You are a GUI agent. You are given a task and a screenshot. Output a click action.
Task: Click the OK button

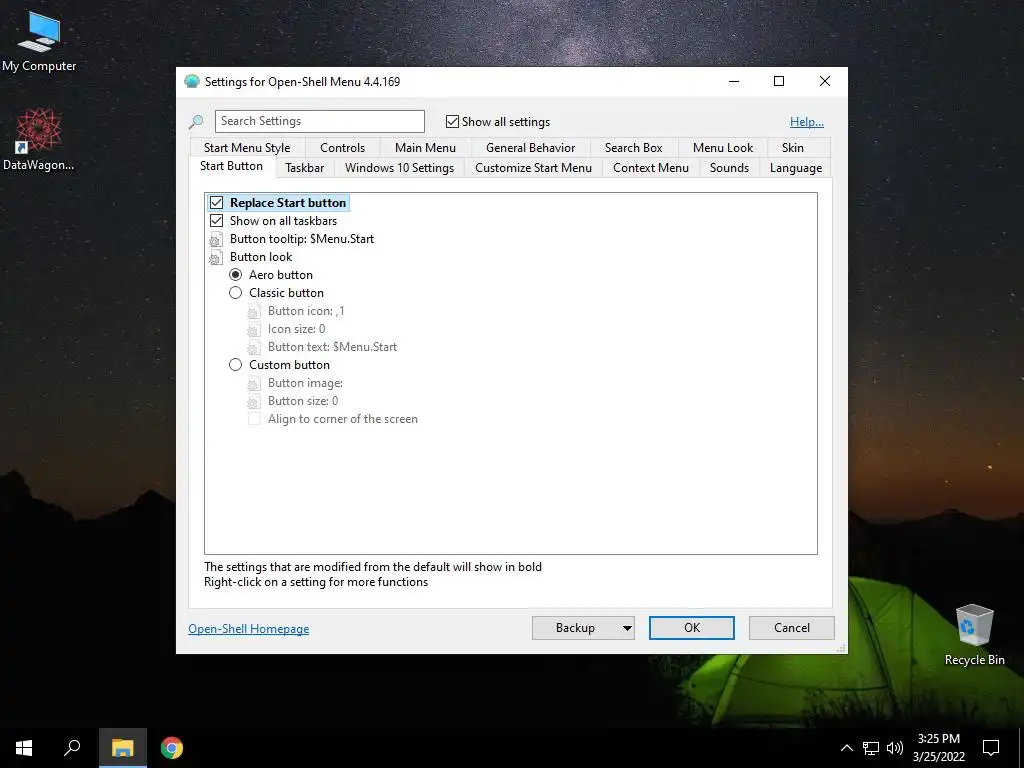pyautogui.click(x=692, y=628)
